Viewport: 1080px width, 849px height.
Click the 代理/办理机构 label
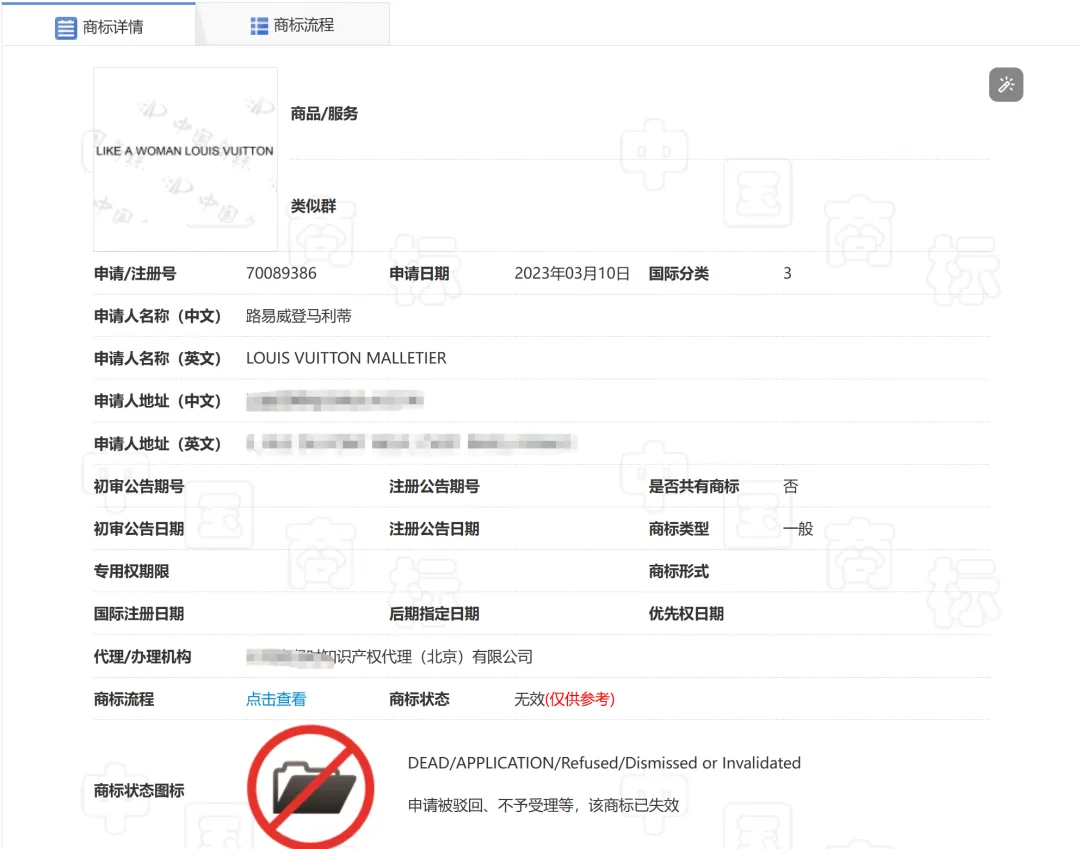[142, 657]
